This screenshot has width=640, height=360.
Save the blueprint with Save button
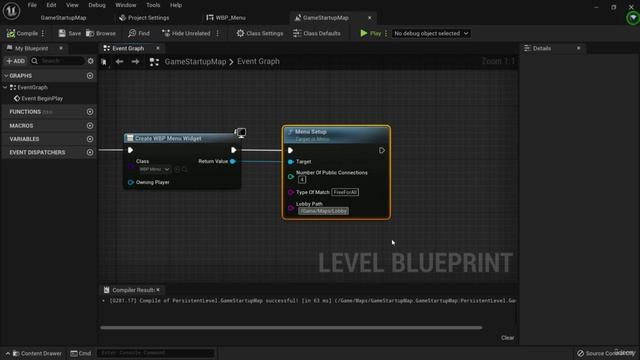pyautogui.click(x=69, y=33)
